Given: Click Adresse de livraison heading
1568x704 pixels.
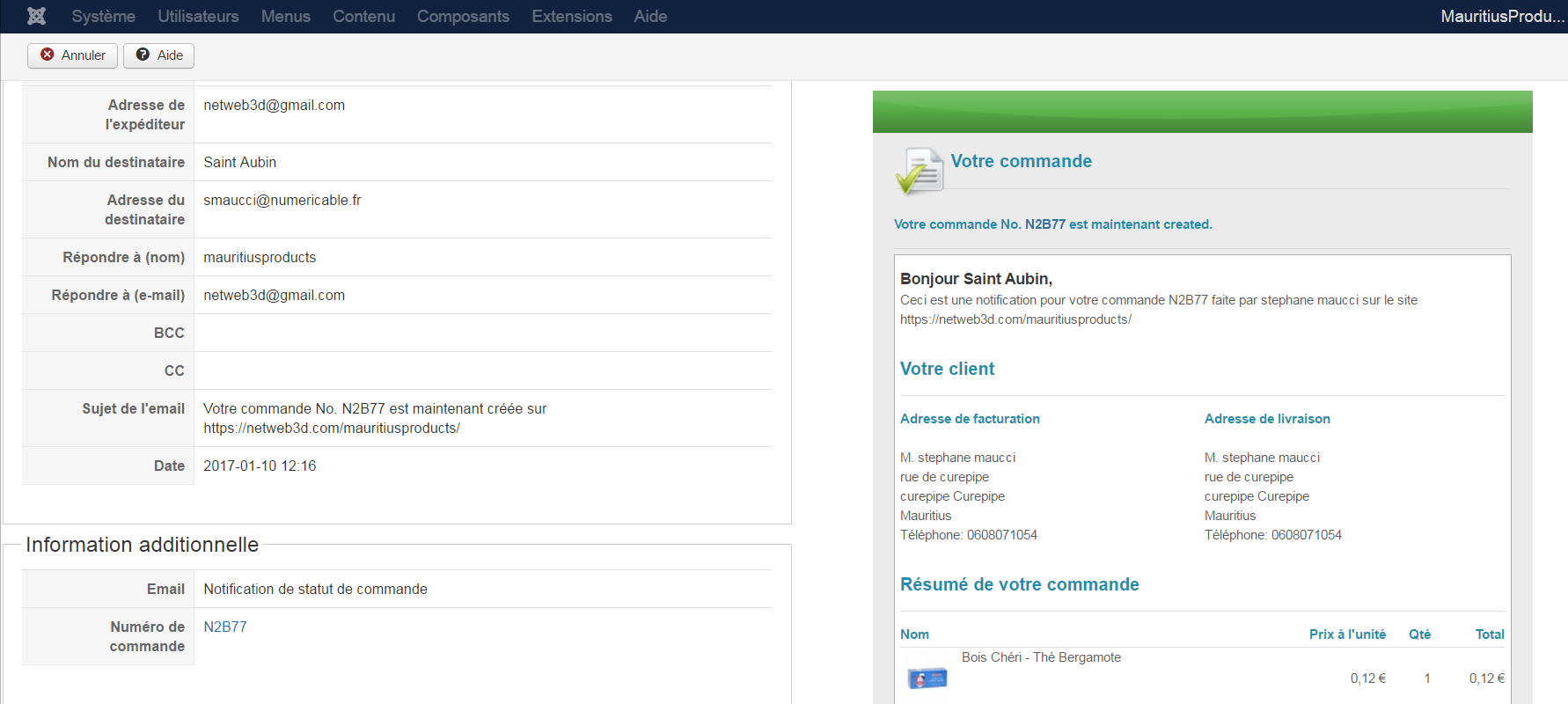Looking at the screenshot, I should tap(1267, 419).
